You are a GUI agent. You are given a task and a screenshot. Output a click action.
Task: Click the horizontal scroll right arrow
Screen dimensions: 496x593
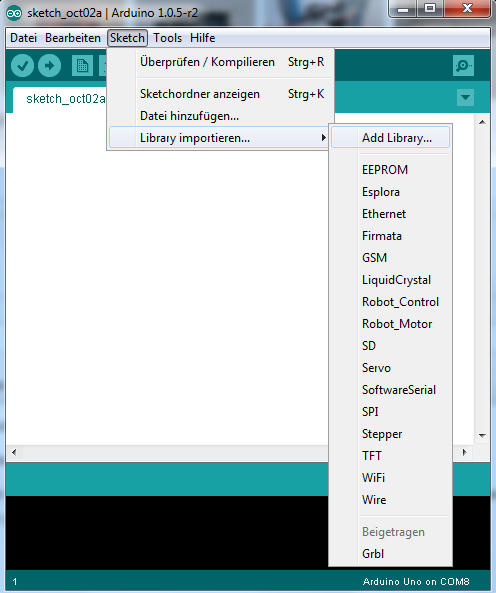pyautogui.click(x=465, y=452)
